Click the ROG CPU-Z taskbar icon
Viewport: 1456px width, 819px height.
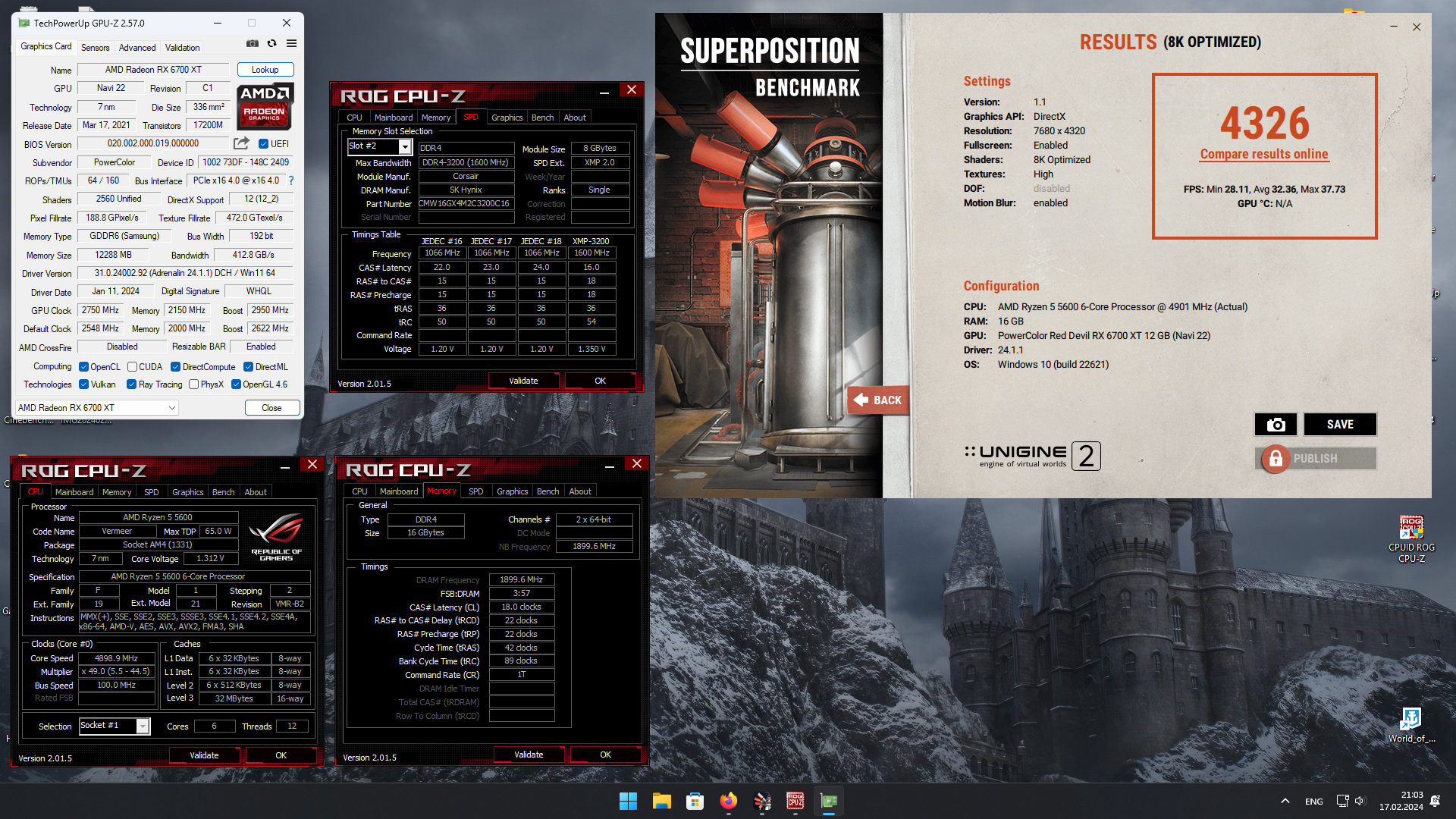coord(795,801)
